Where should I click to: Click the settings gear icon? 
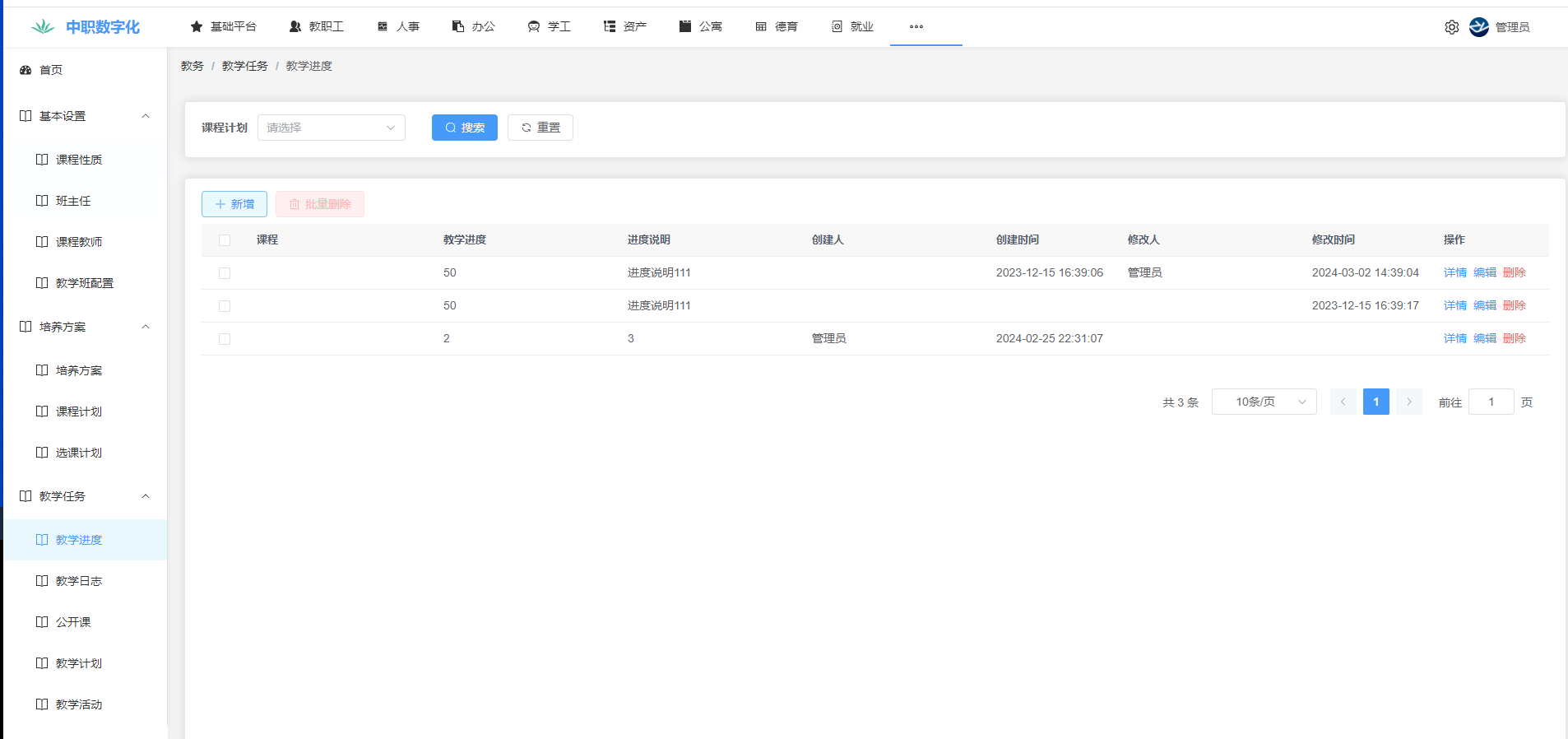1451,27
